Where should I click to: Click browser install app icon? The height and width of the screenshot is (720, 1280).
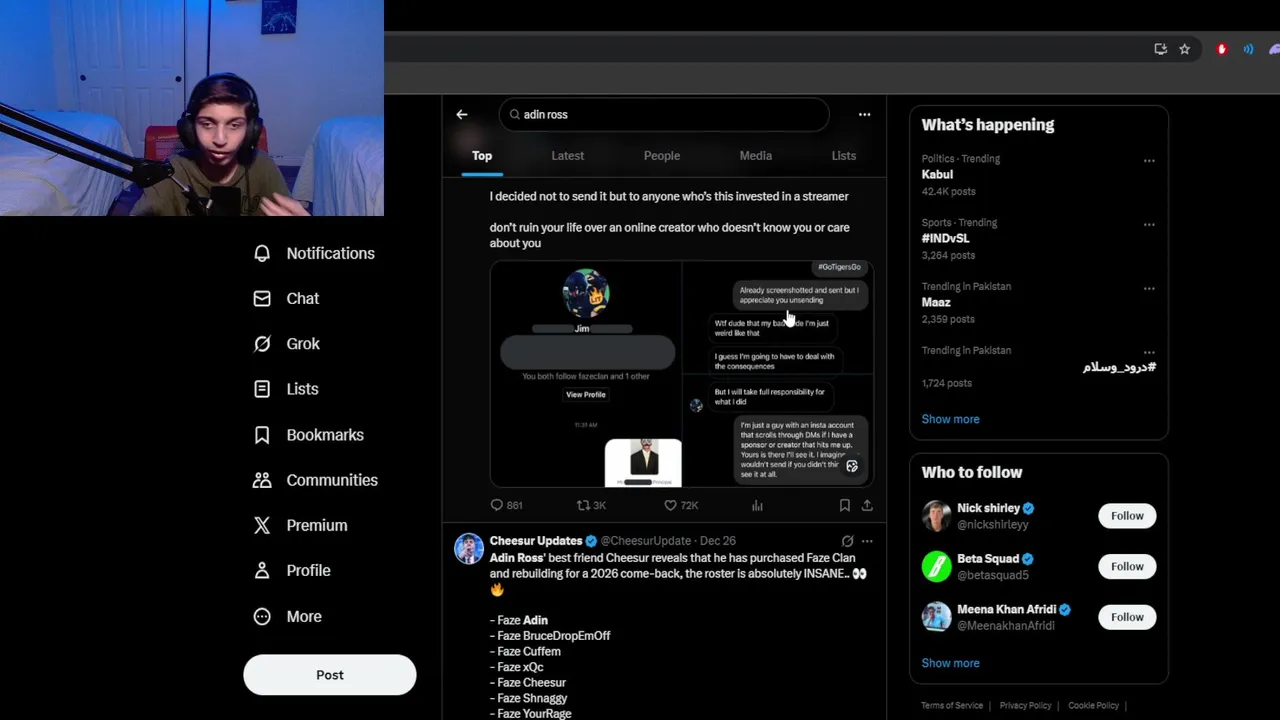point(1160,49)
